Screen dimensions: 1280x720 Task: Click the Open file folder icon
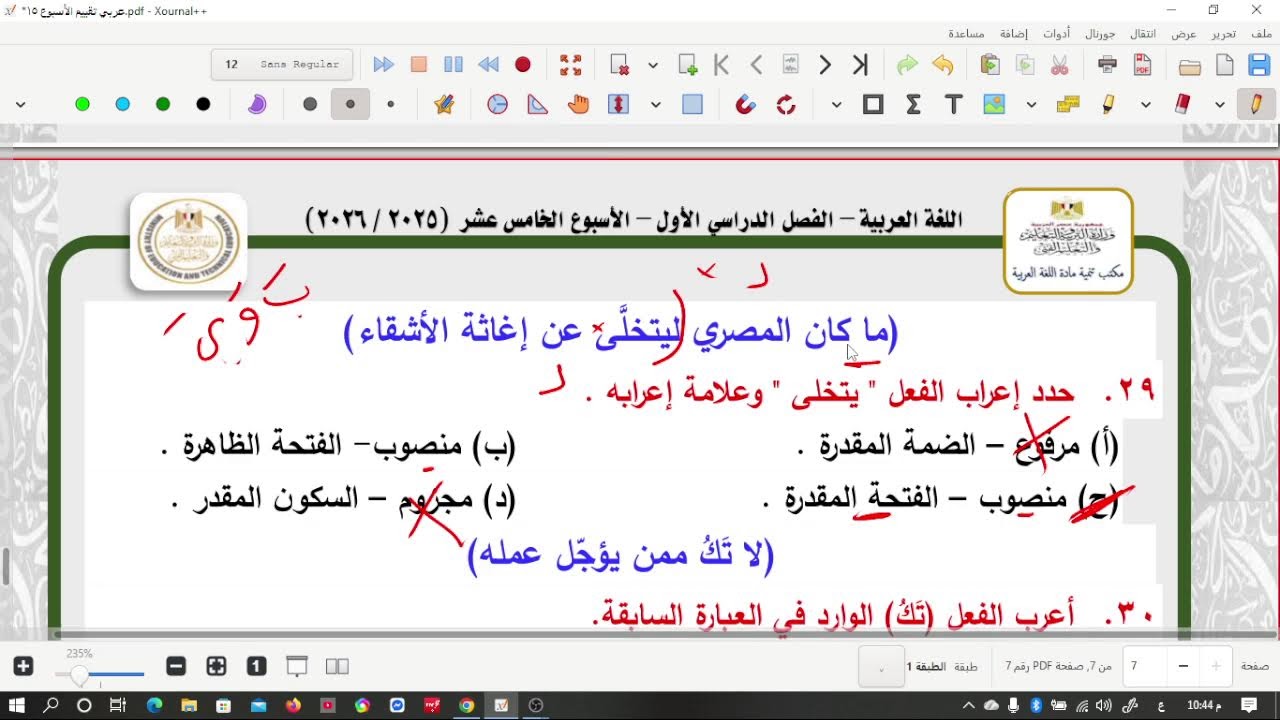(x=1189, y=66)
